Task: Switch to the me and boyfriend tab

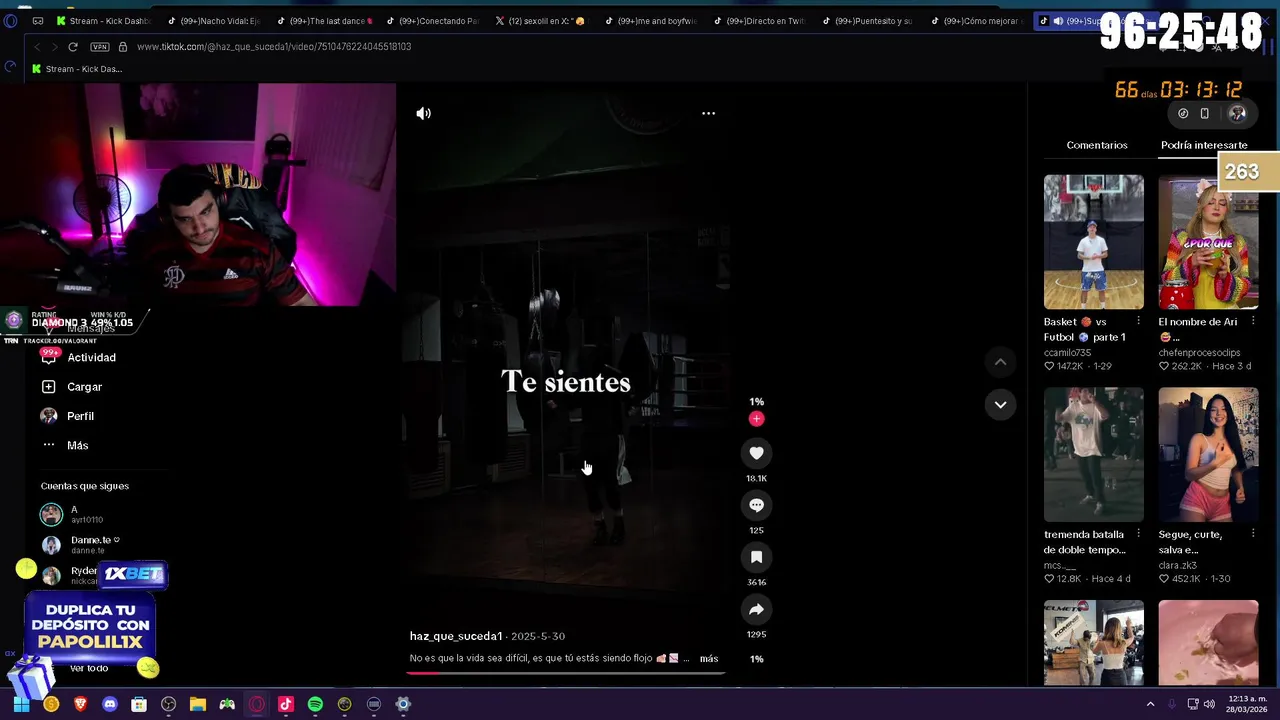Action: coord(650,21)
